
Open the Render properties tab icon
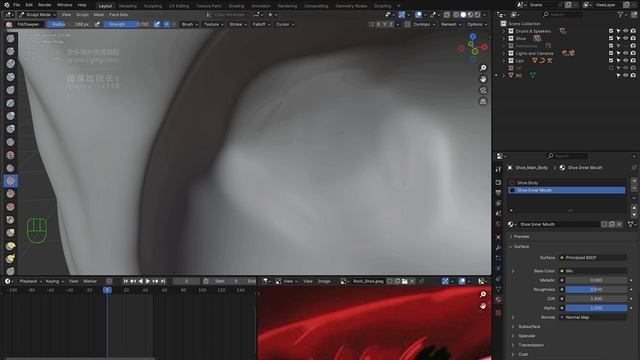click(498, 182)
